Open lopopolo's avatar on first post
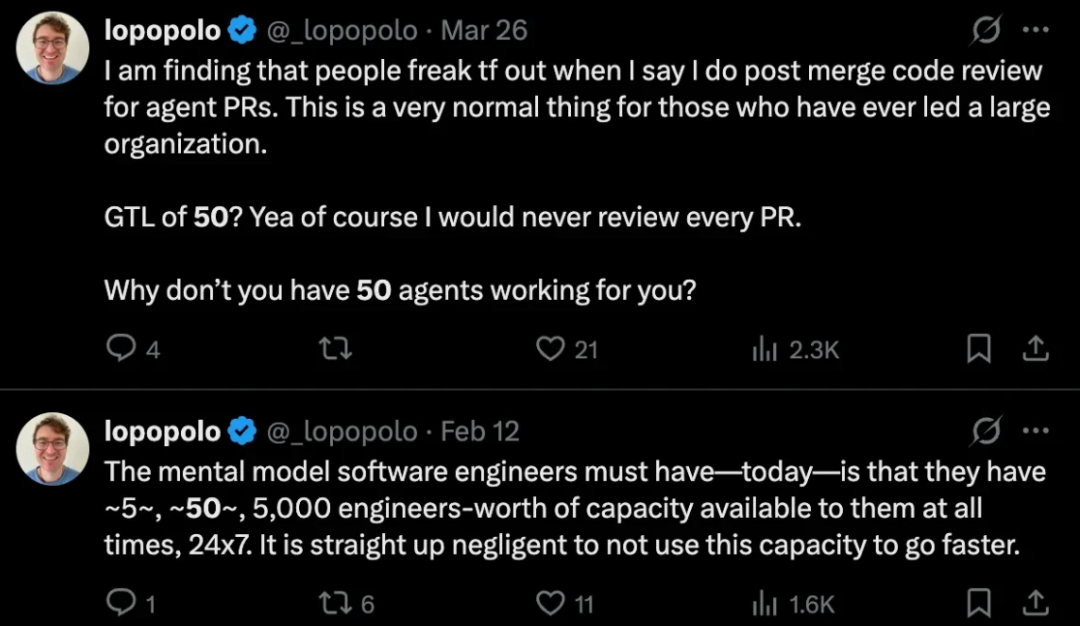The width and height of the screenshot is (1080, 626). [x=53, y=48]
